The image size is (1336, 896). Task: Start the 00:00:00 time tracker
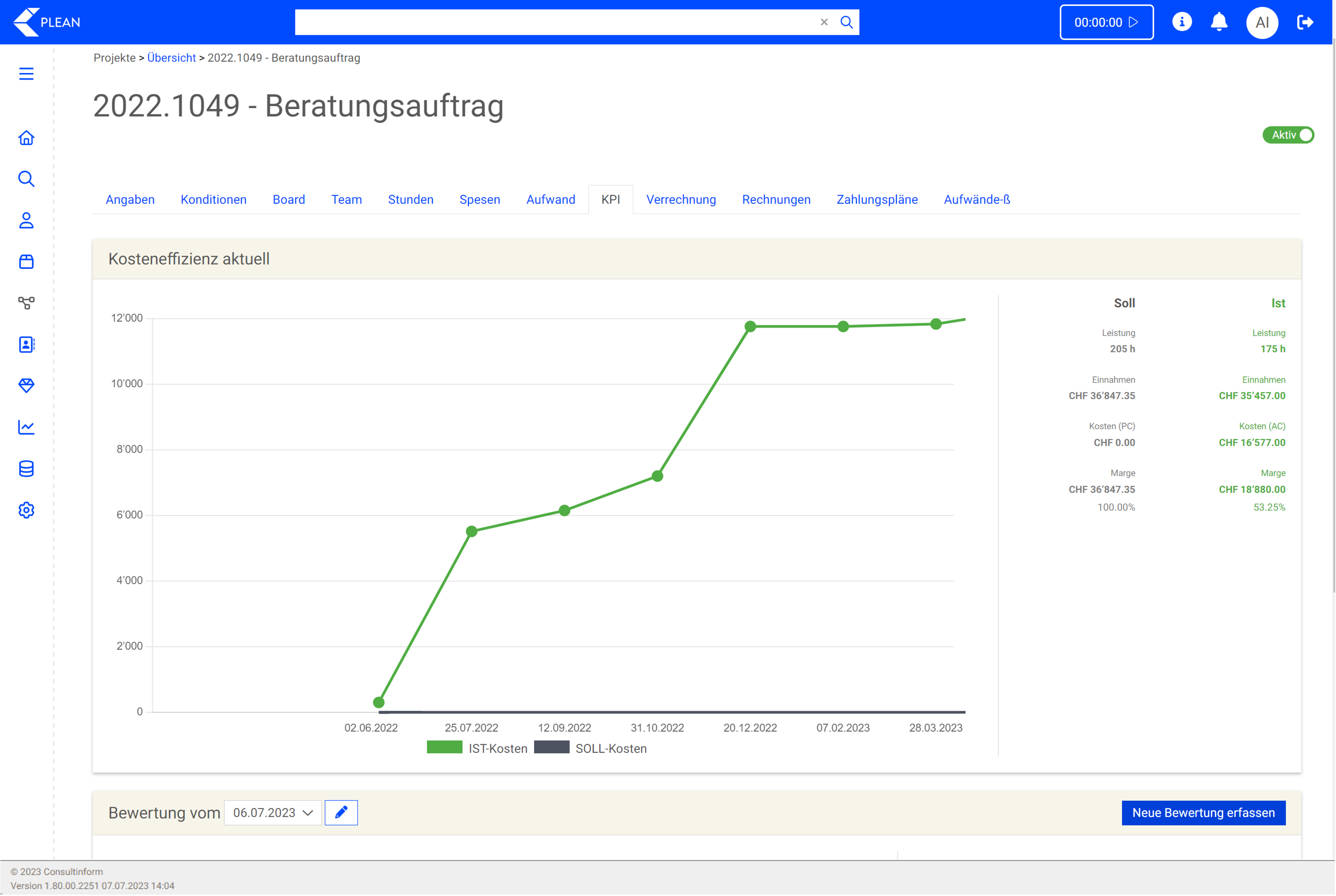point(1105,22)
